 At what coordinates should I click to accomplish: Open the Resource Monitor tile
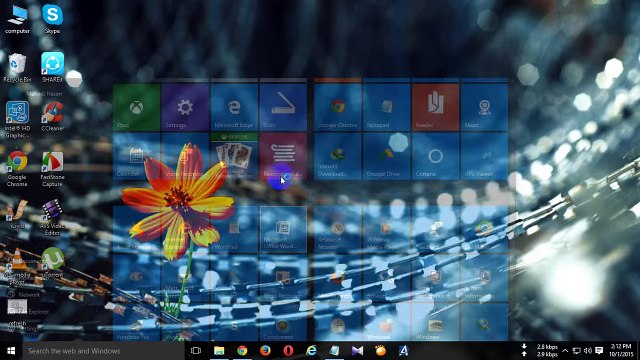(338, 230)
